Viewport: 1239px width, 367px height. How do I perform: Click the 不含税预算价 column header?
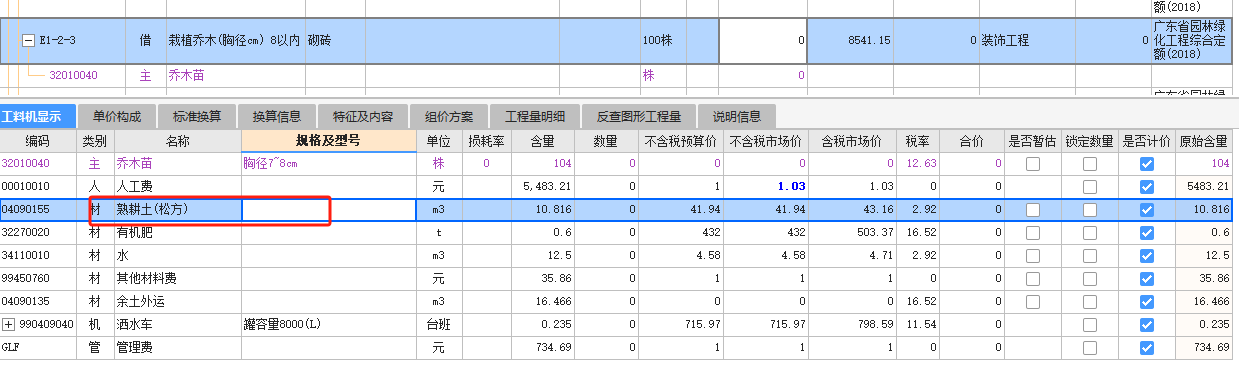click(681, 141)
